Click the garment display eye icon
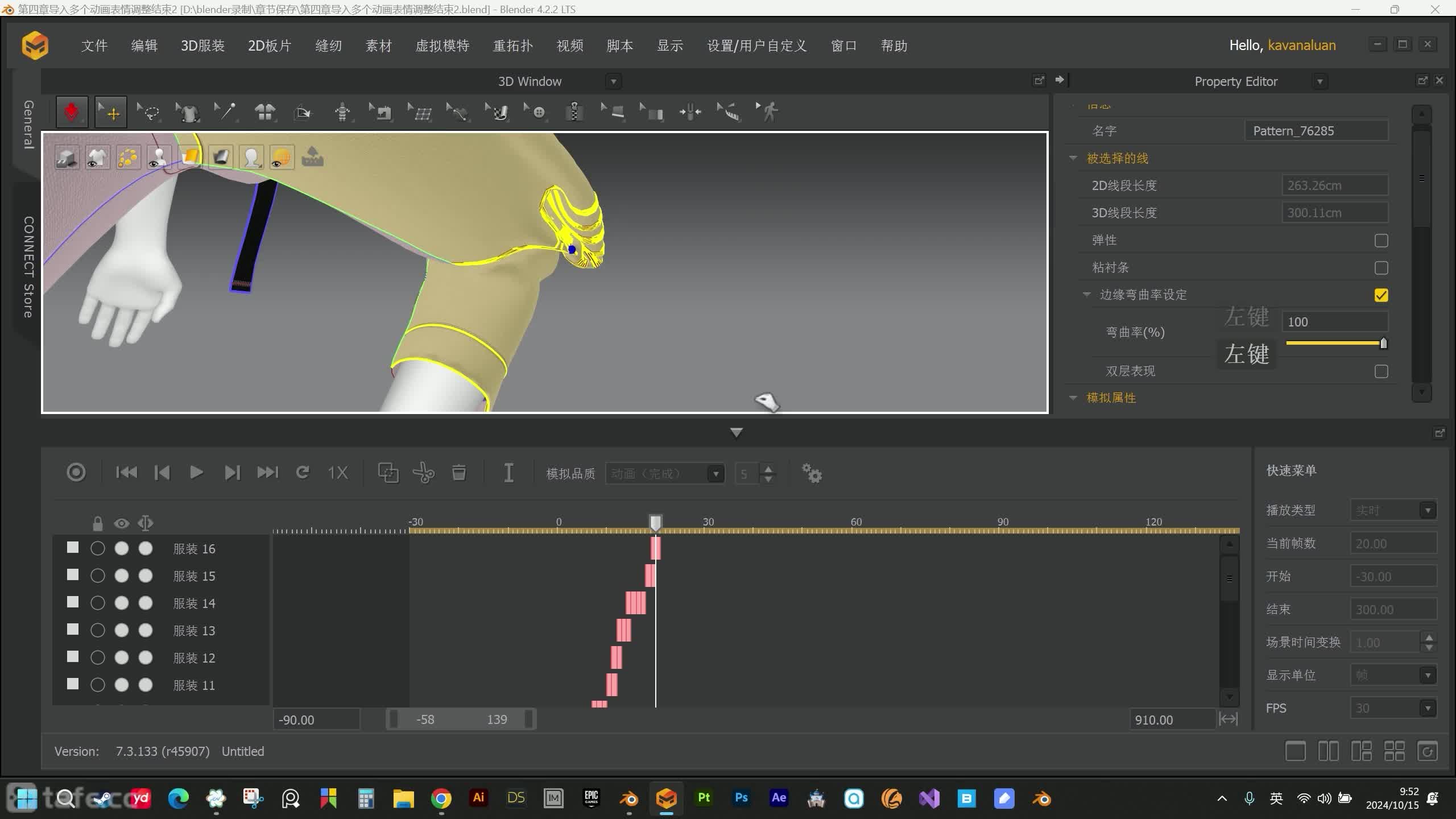Image resolution: width=1456 pixels, height=819 pixels. click(98, 157)
